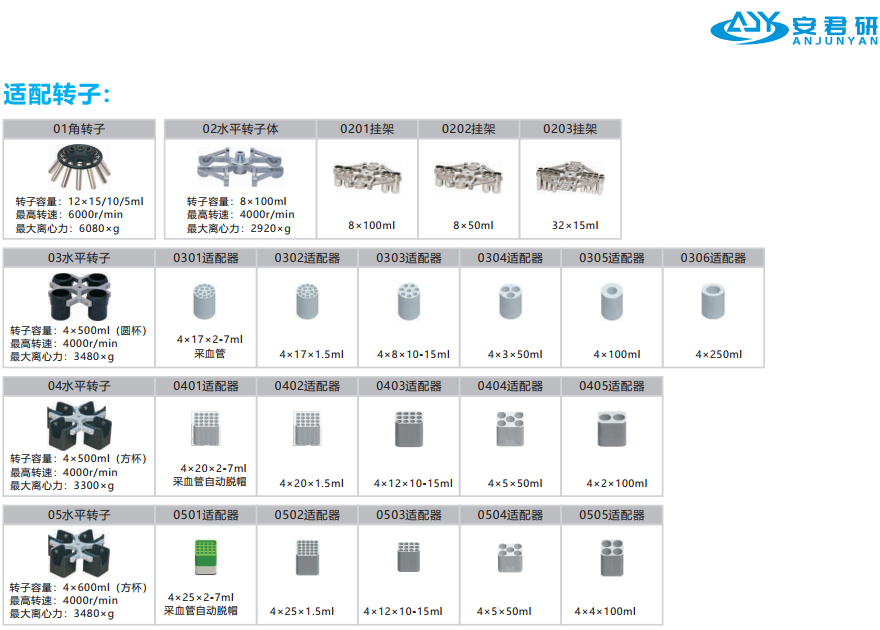Click the 0301 adapter blood tube image

(205, 300)
